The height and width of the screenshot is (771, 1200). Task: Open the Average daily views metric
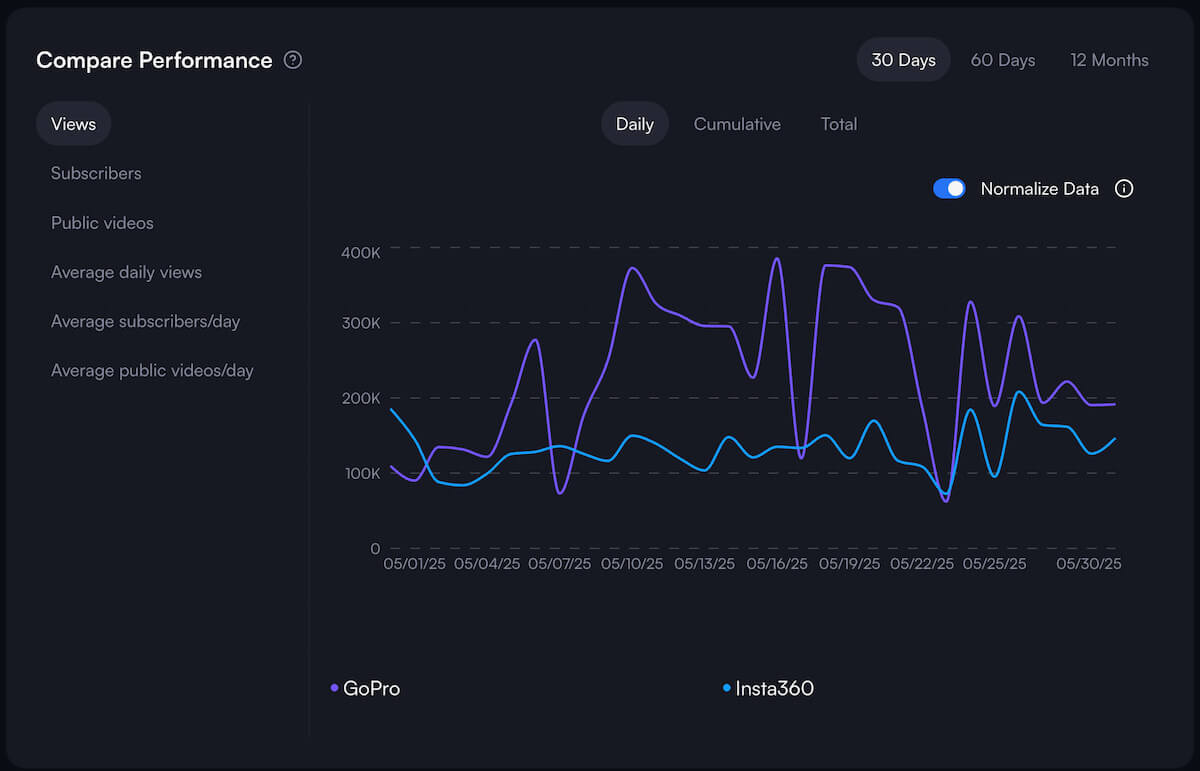pos(126,272)
